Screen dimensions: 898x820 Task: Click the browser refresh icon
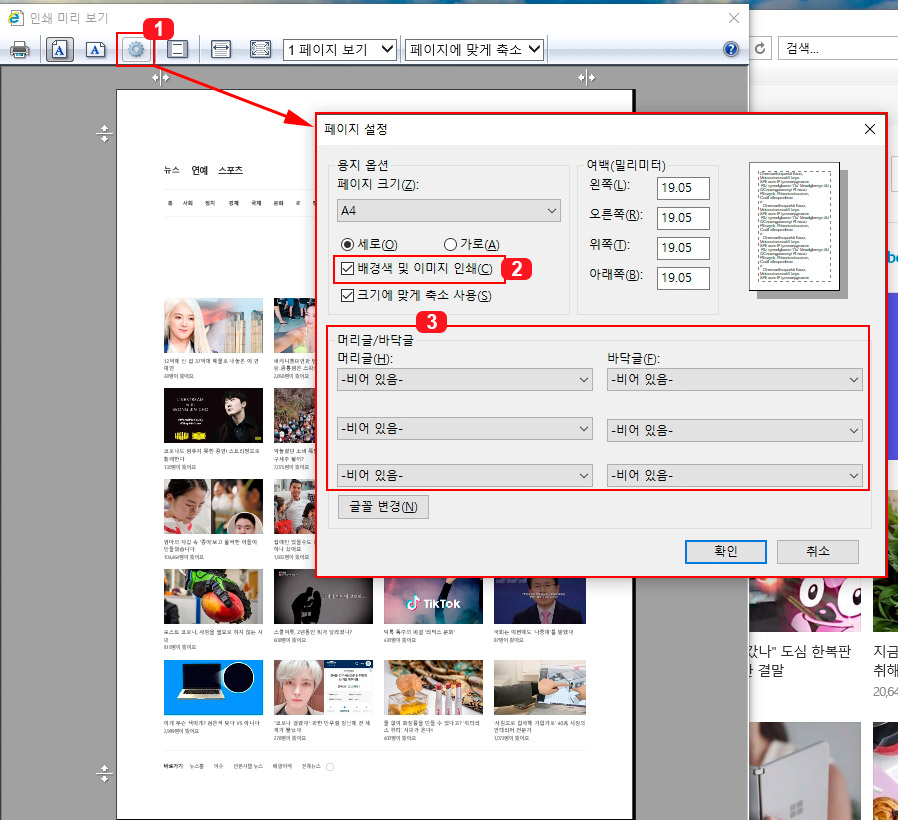[x=760, y=49]
